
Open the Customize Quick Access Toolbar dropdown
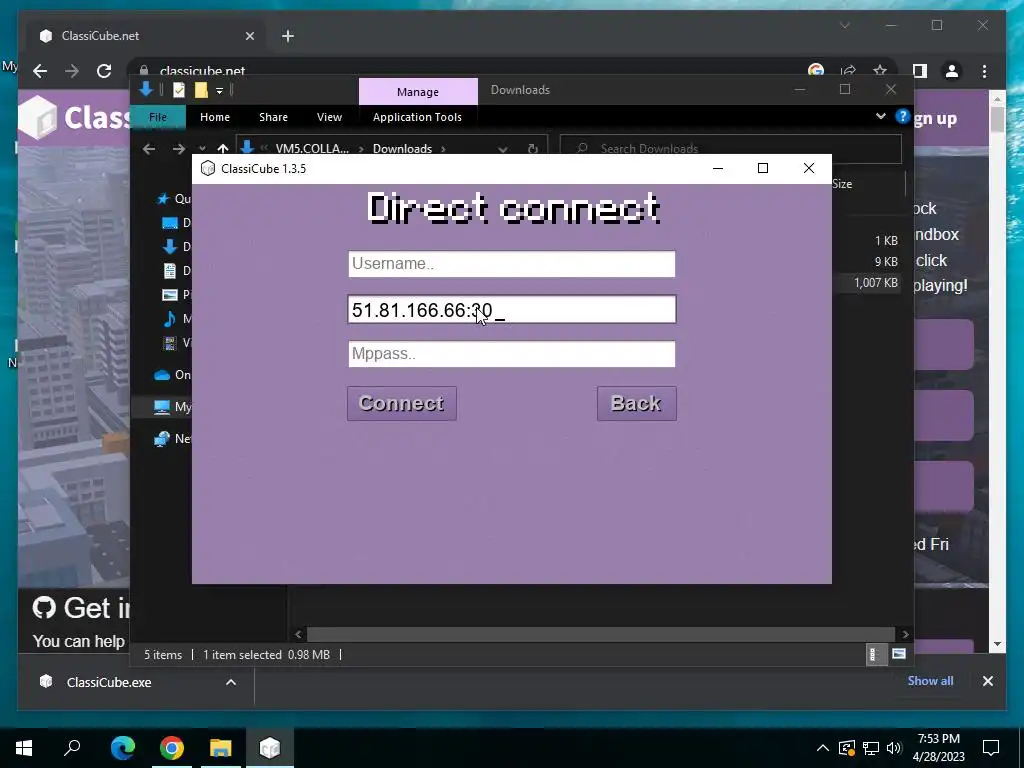click(x=219, y=90)
